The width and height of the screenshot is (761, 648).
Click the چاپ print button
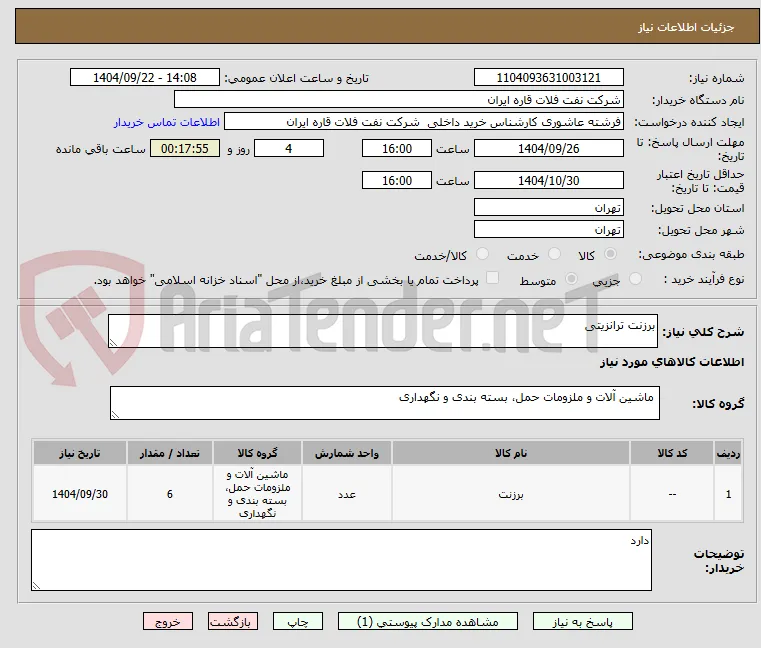[x=298, y=622]
